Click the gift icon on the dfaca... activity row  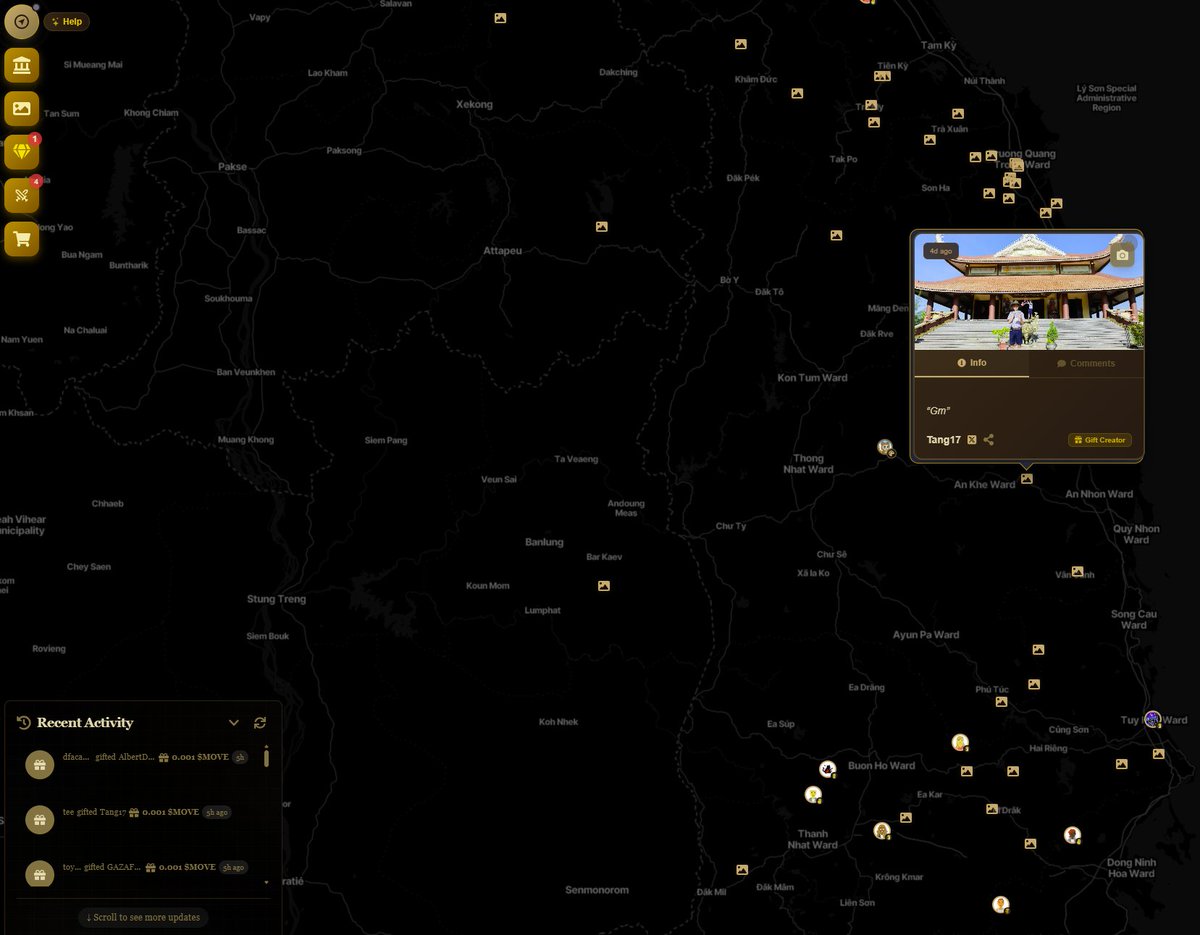[40, 765]
